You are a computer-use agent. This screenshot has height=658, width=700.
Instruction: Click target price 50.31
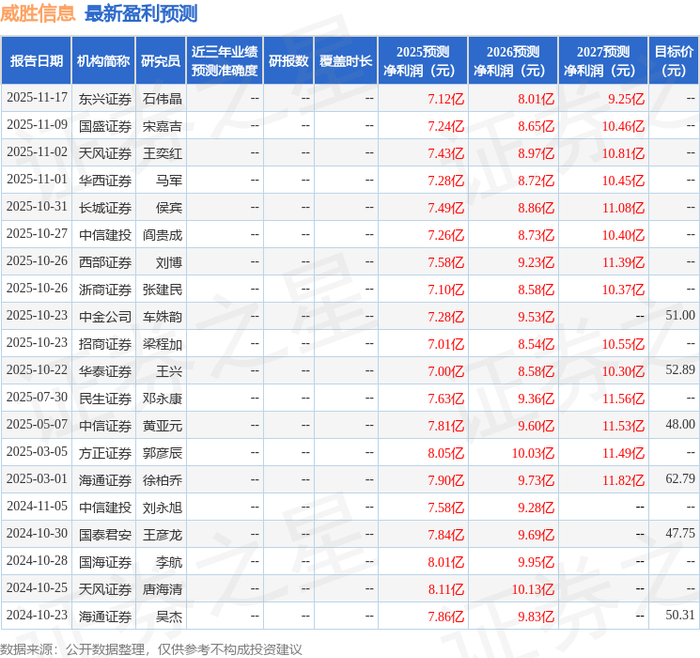pyautogui.click(x=680, y=615)
